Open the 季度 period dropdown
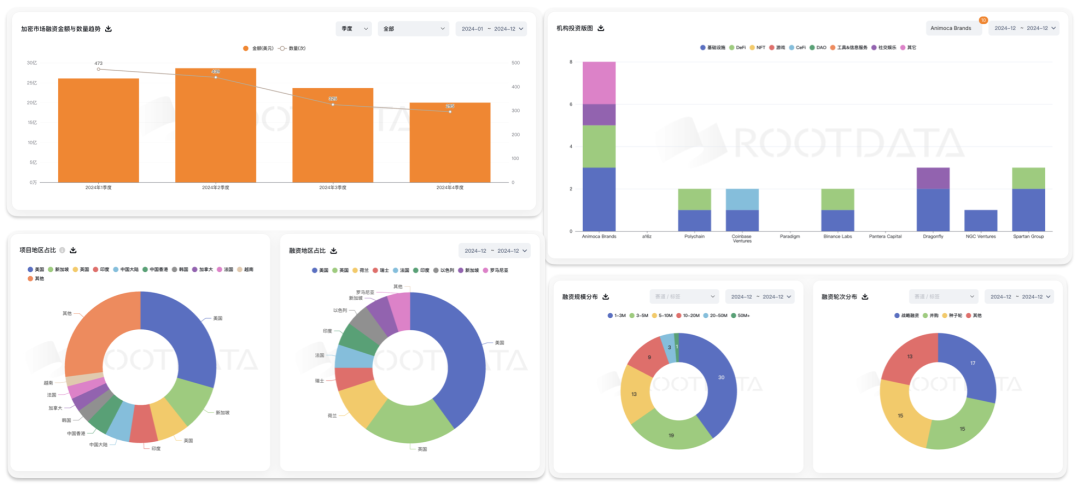 pyautogui.click(x=353, y=29)
